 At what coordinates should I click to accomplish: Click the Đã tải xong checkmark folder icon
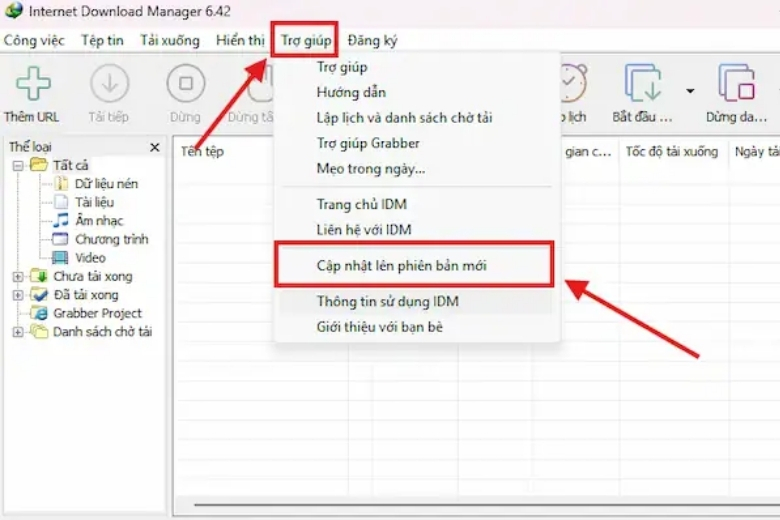pos(38,294)
